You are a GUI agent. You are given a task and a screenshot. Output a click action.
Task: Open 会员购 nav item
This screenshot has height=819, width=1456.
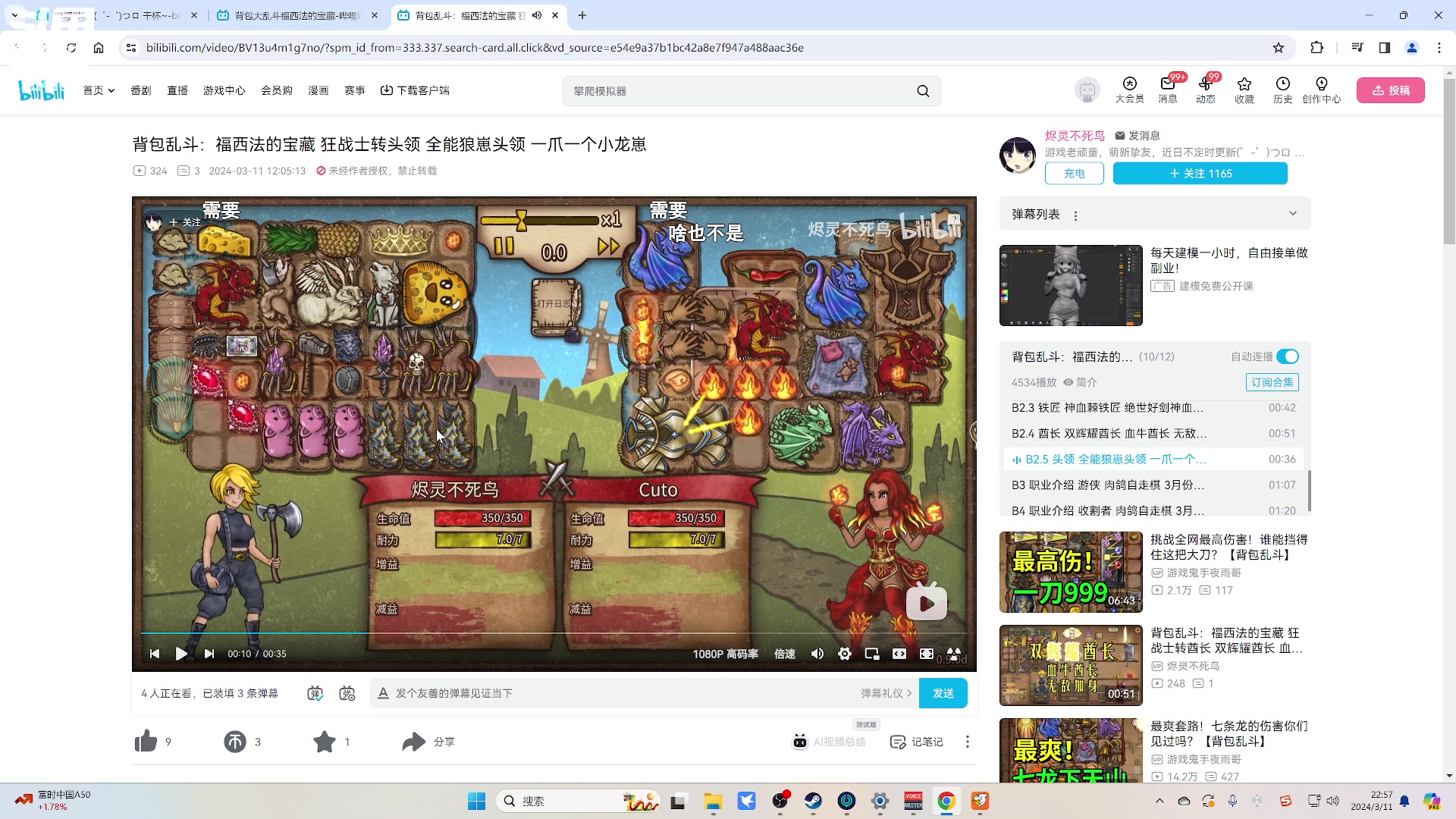(x=277, y=90)
